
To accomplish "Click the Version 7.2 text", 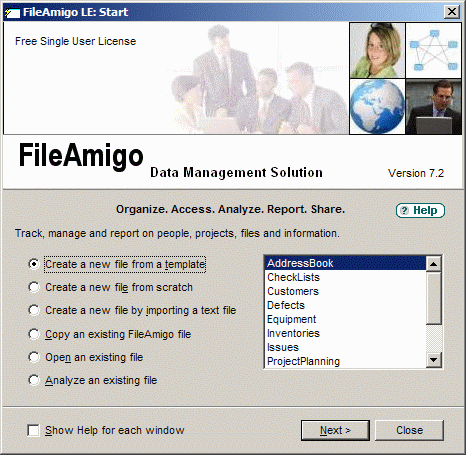I will point(416,173).
